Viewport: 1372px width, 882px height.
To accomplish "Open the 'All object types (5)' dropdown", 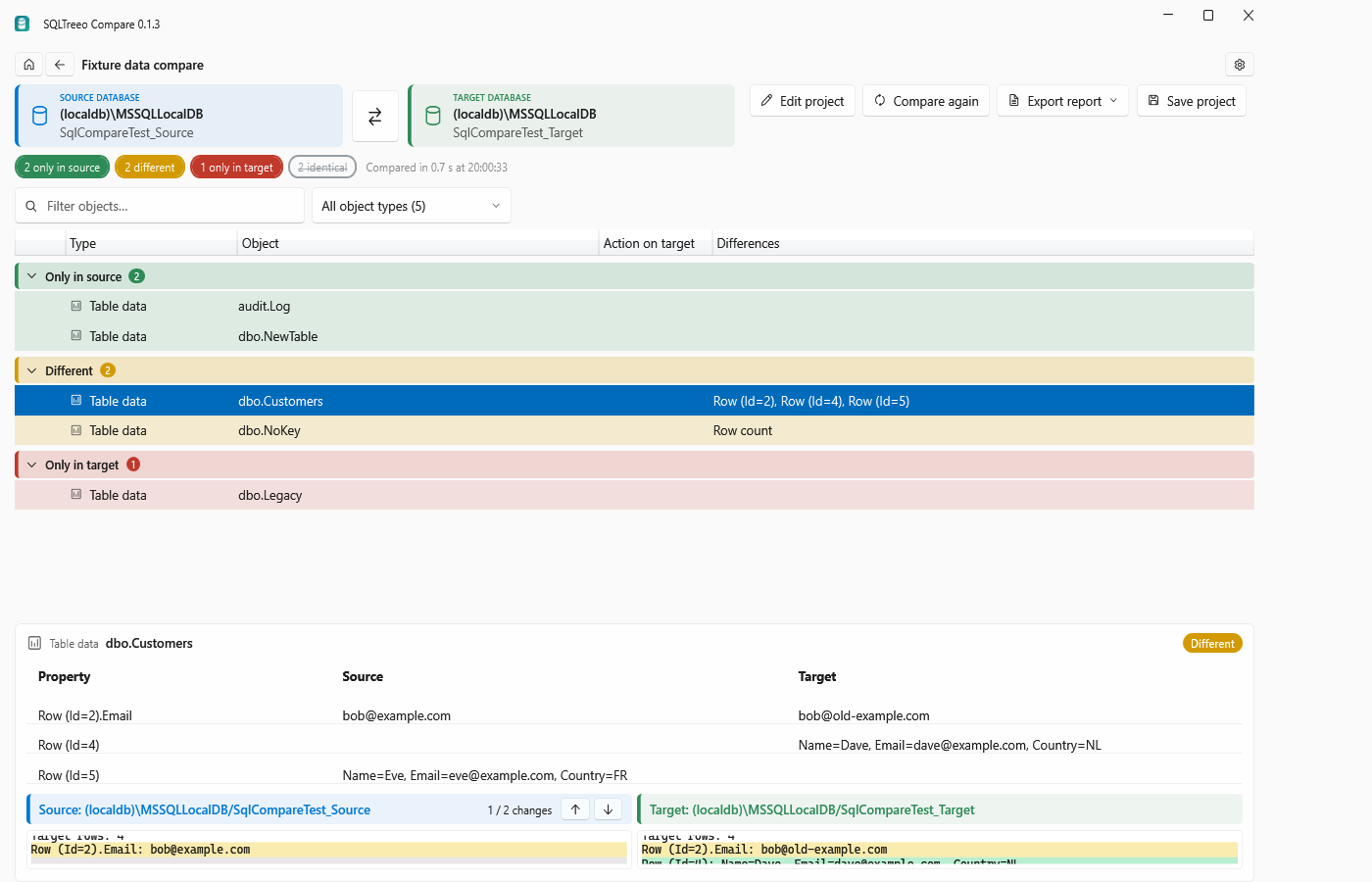I will 412,206.
